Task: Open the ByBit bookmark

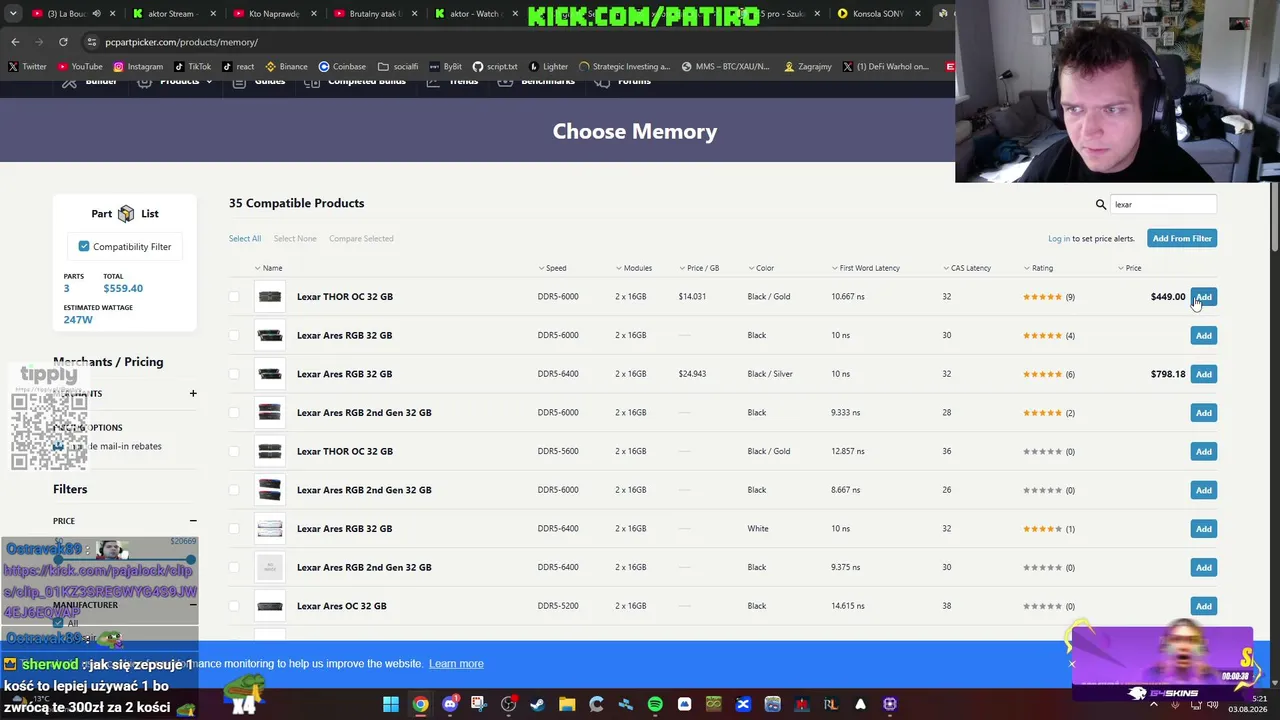Action: coord(445,67)
